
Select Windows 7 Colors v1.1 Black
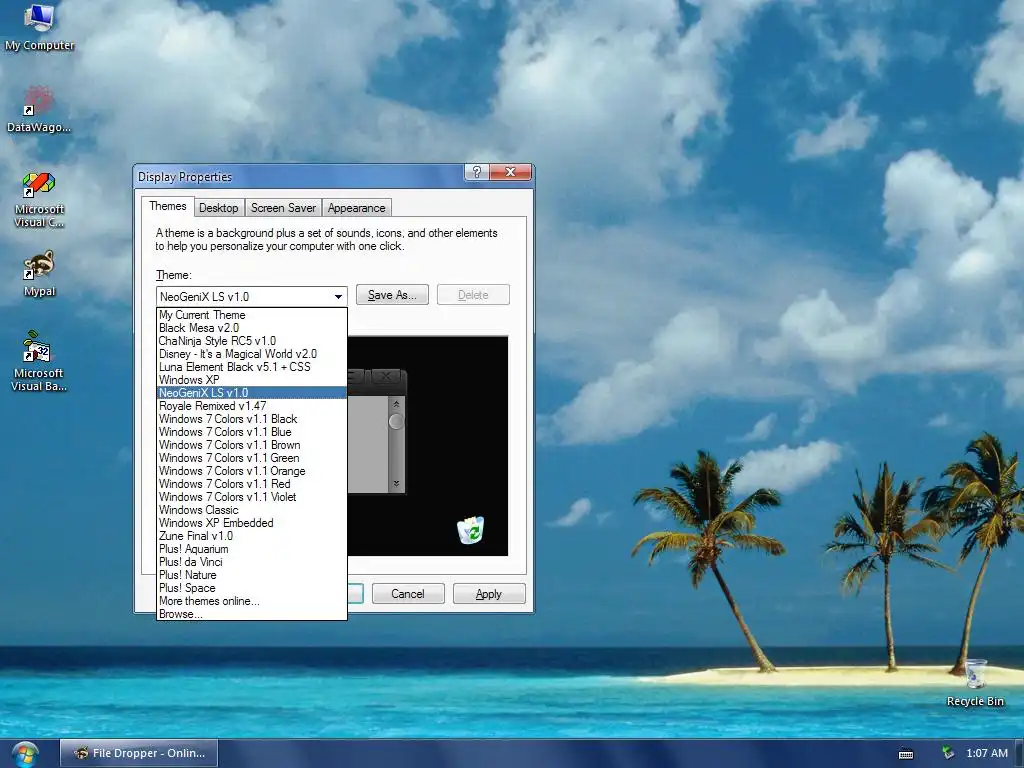(251, 419)
